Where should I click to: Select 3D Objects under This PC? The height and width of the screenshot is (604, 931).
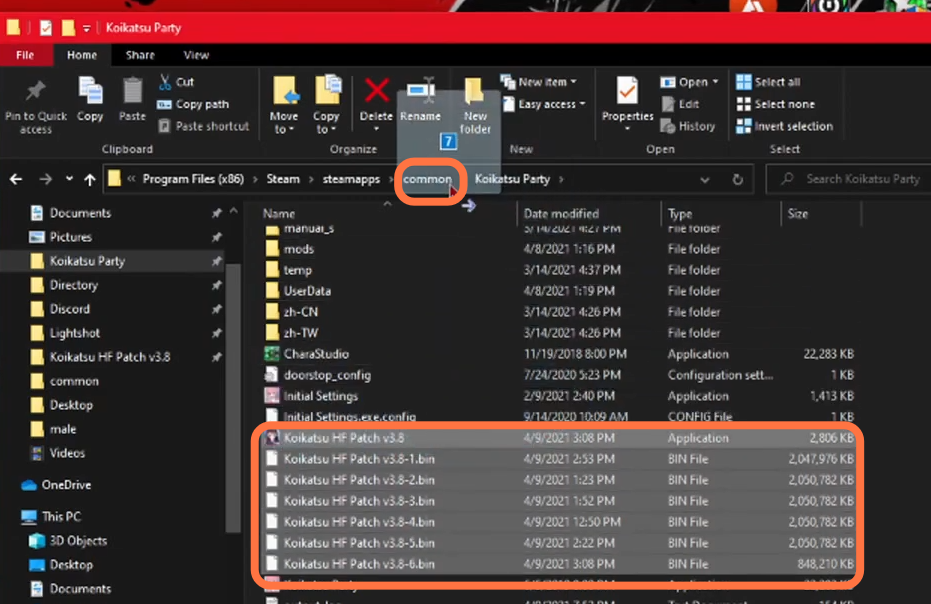[x=78, y=540]
